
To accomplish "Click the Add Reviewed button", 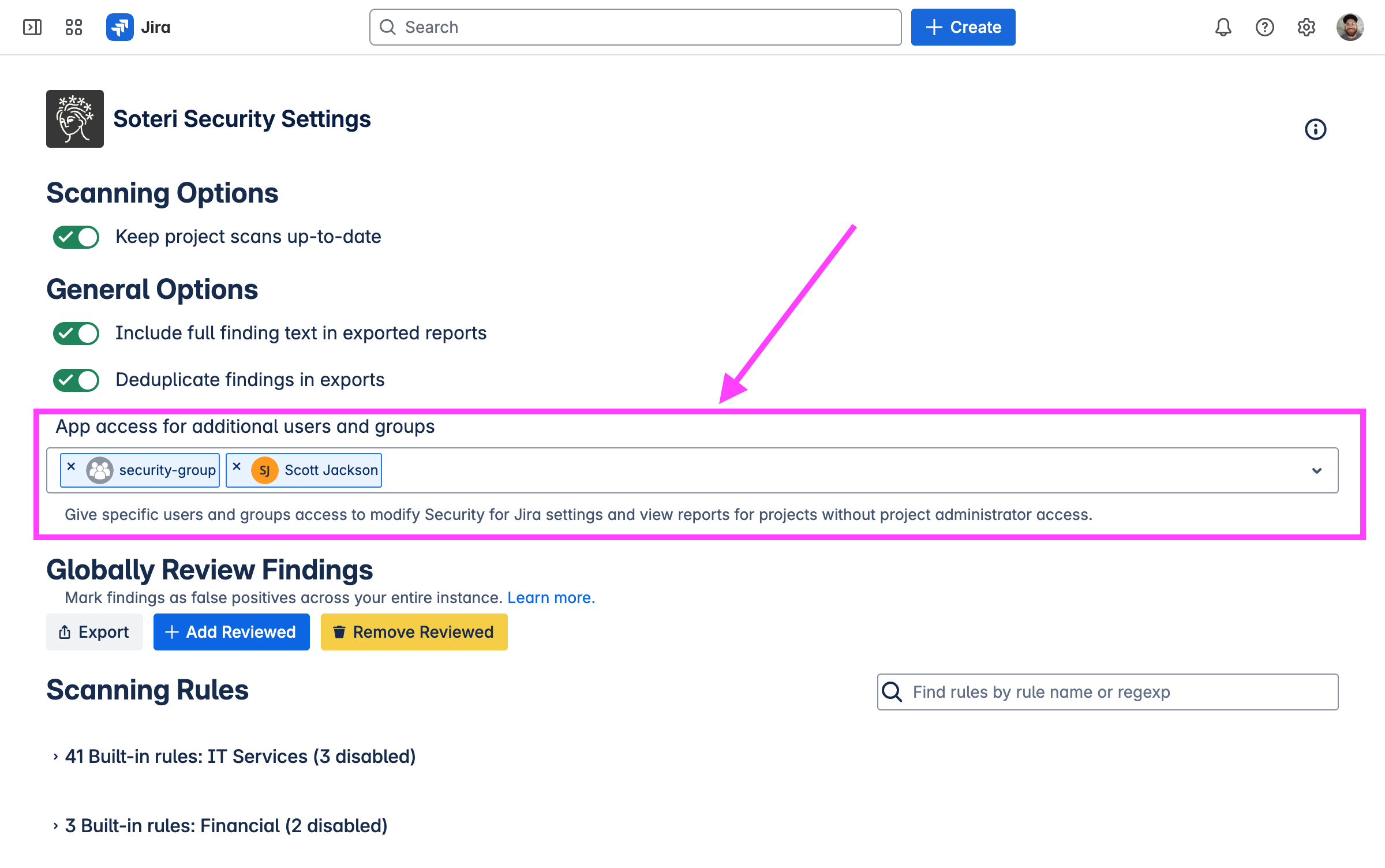I will 231,632.
